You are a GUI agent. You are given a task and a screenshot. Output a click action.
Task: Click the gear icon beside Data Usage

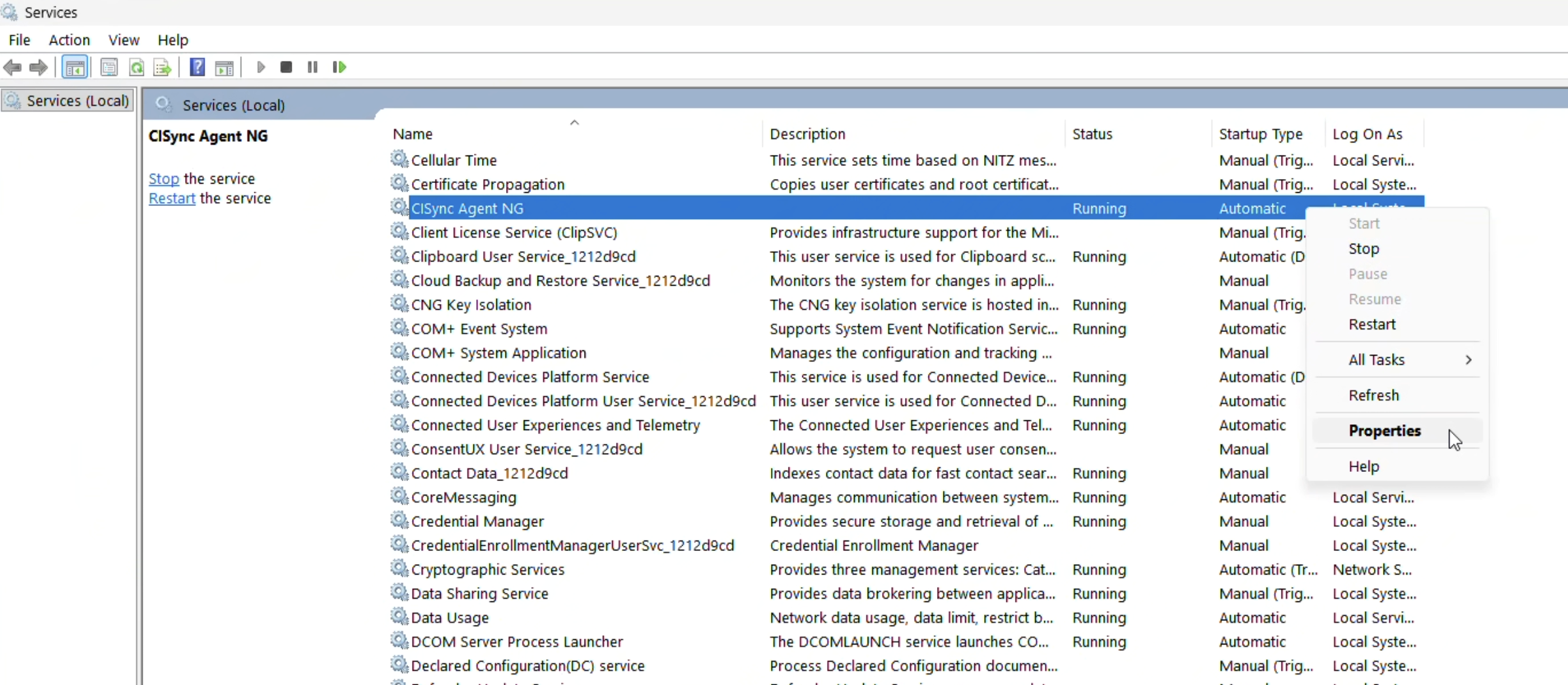pos(399,616)
